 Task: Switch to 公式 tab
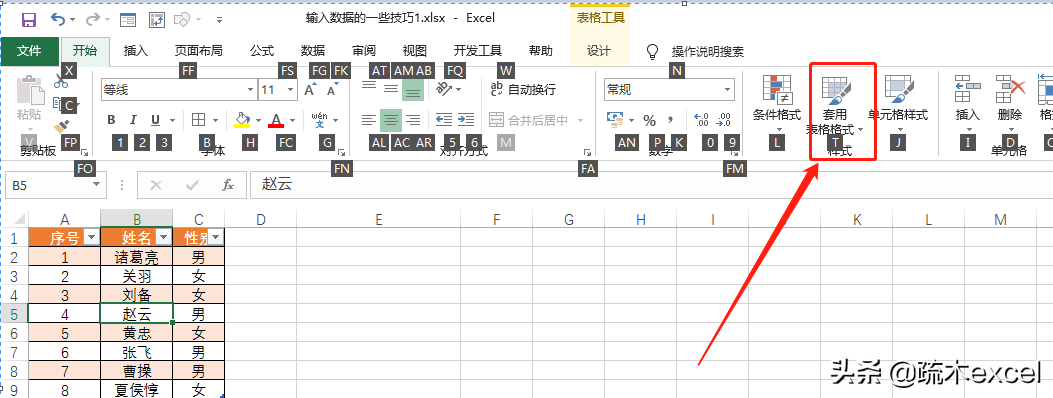[262, 51]
